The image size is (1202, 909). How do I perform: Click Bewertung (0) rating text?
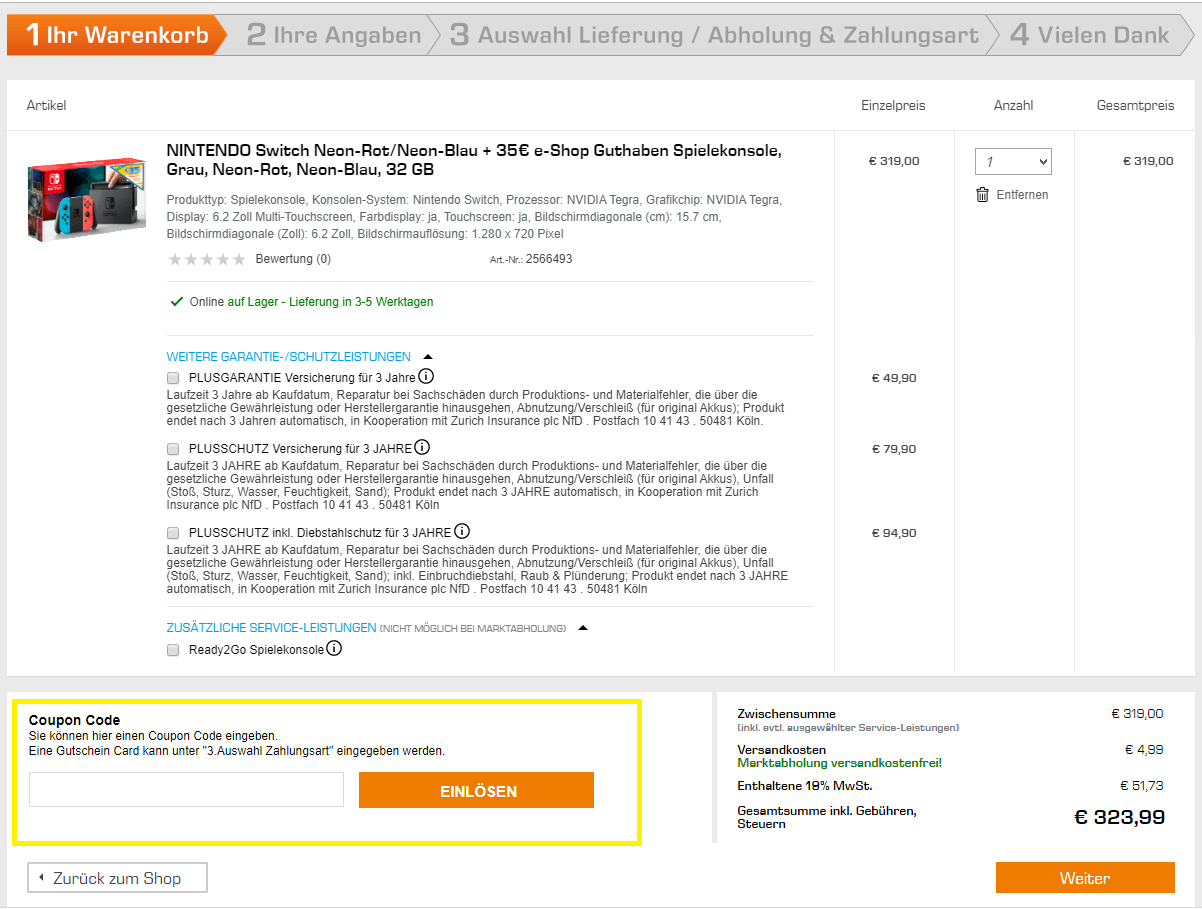293,259
